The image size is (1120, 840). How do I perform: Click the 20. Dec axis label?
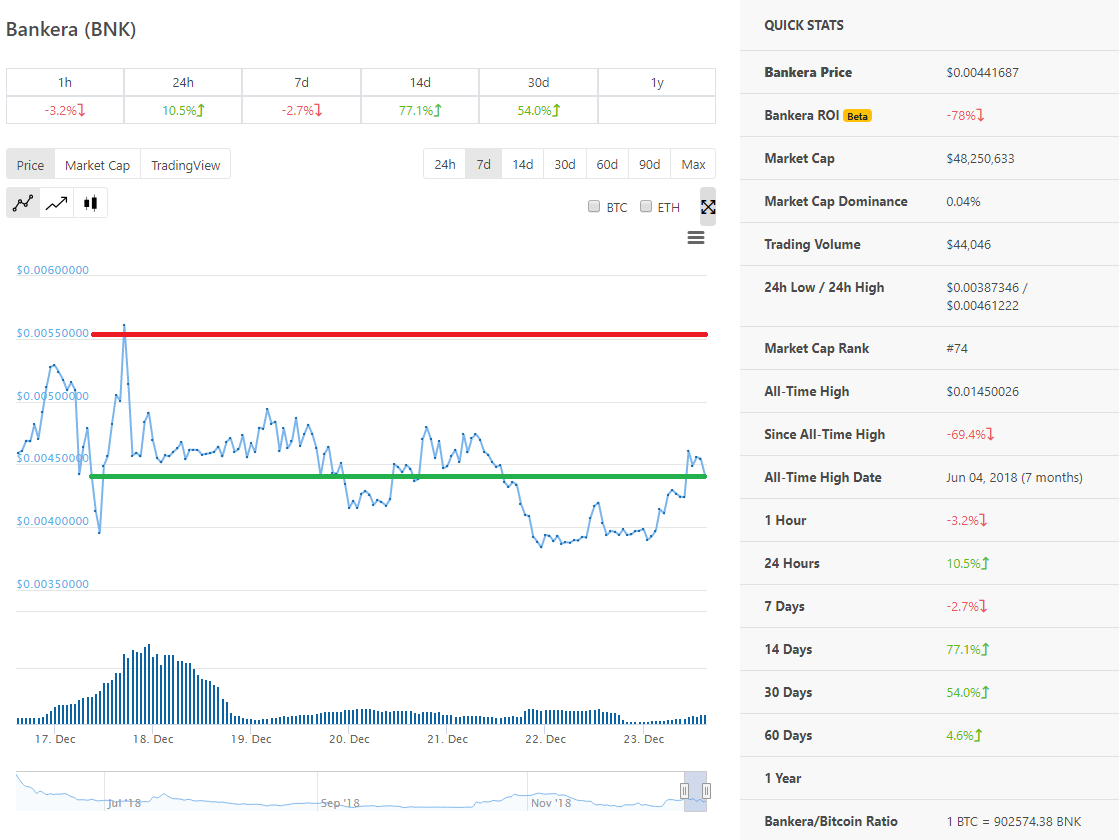349,739
